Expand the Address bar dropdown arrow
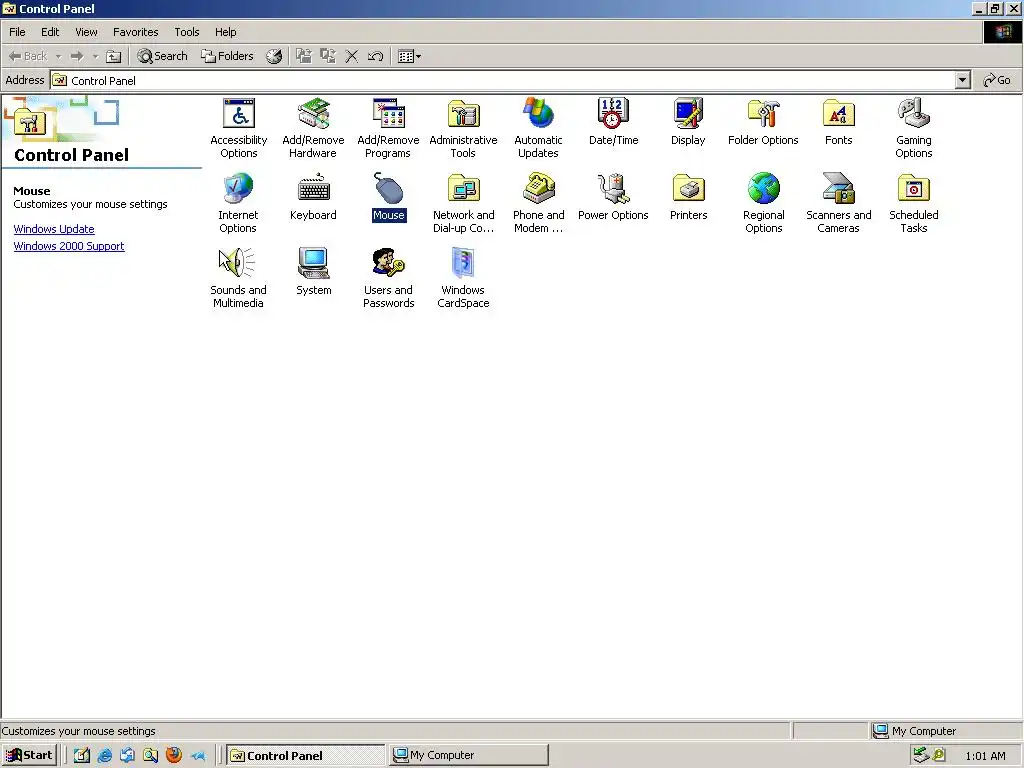The height and width of the screenshot is (768, 1024). 963,80
